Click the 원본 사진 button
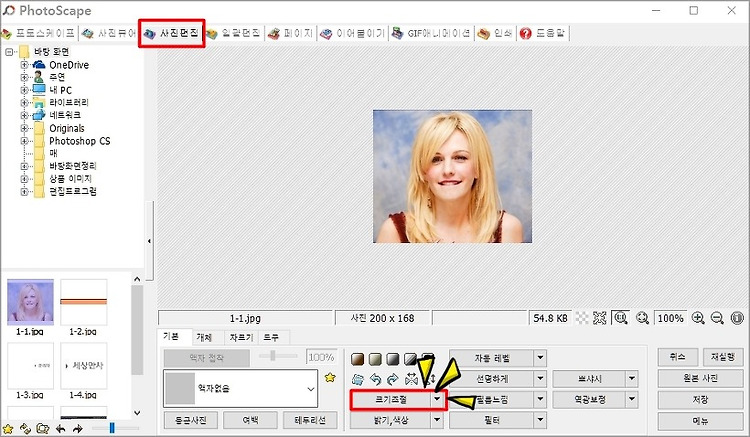The height and width of the screenshot is (437, 750). tap(700, 378)
